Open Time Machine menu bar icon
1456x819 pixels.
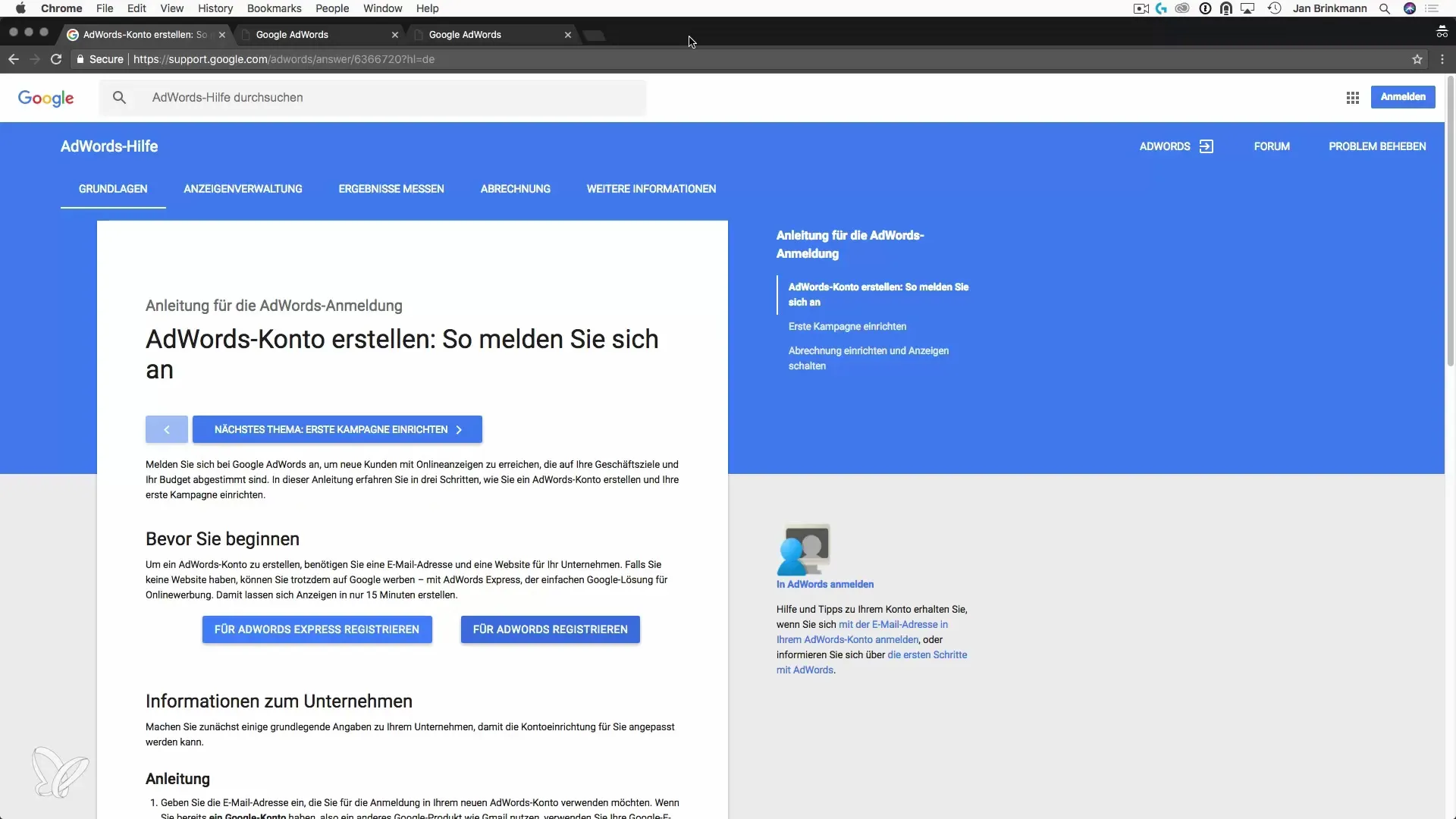(1275, 8)
